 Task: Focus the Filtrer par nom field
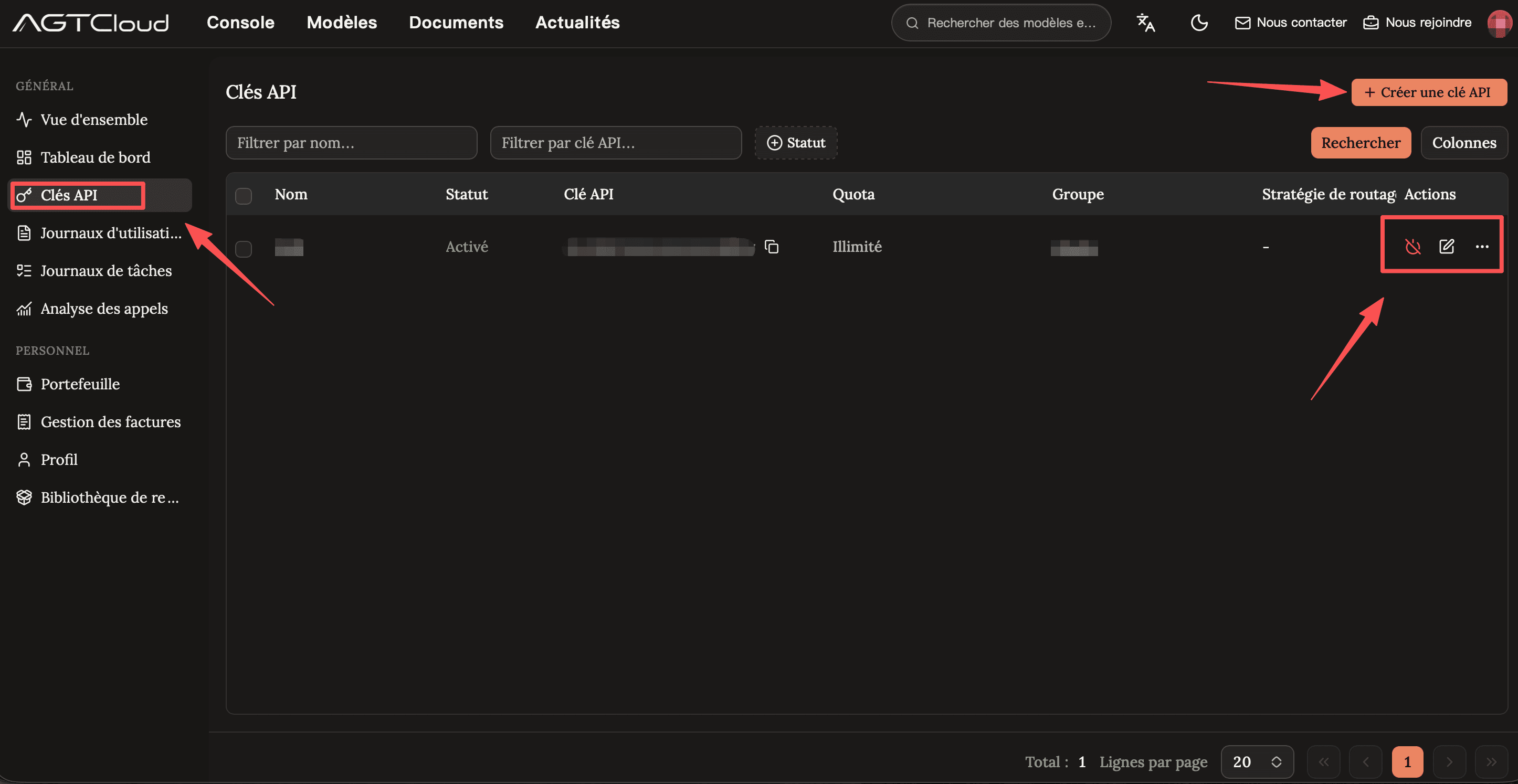(351, 143)
